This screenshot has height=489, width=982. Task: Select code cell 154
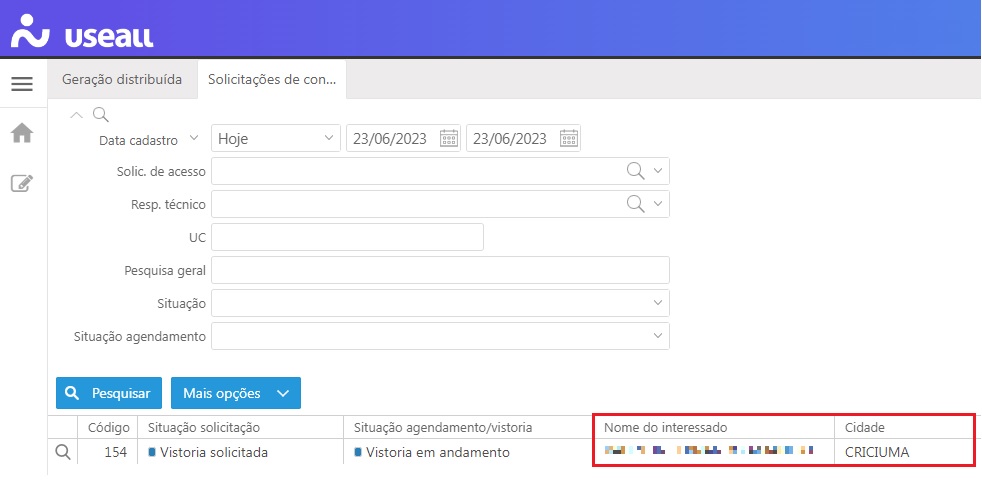point(107,452)
